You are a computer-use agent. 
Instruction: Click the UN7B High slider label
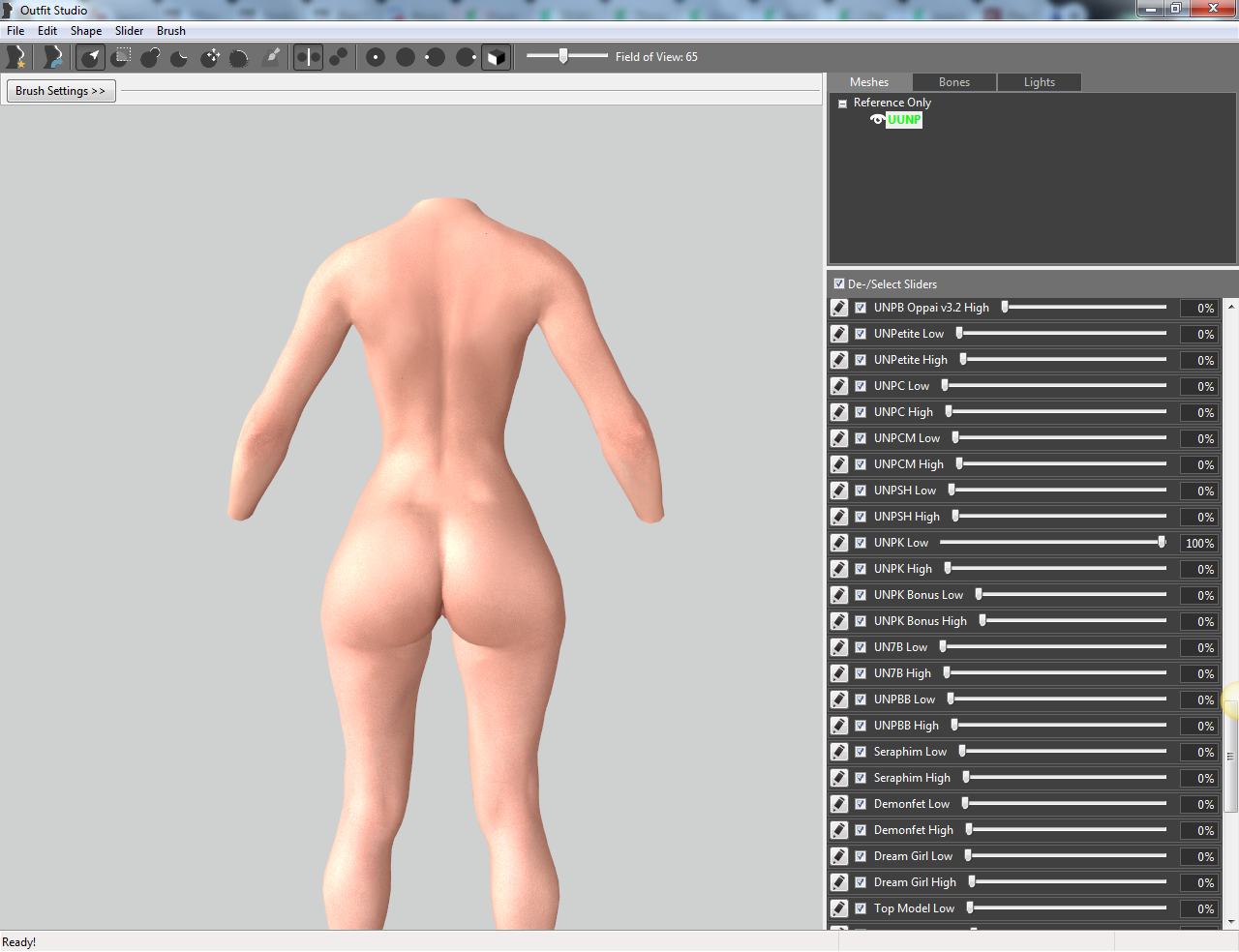click(902, 673)
